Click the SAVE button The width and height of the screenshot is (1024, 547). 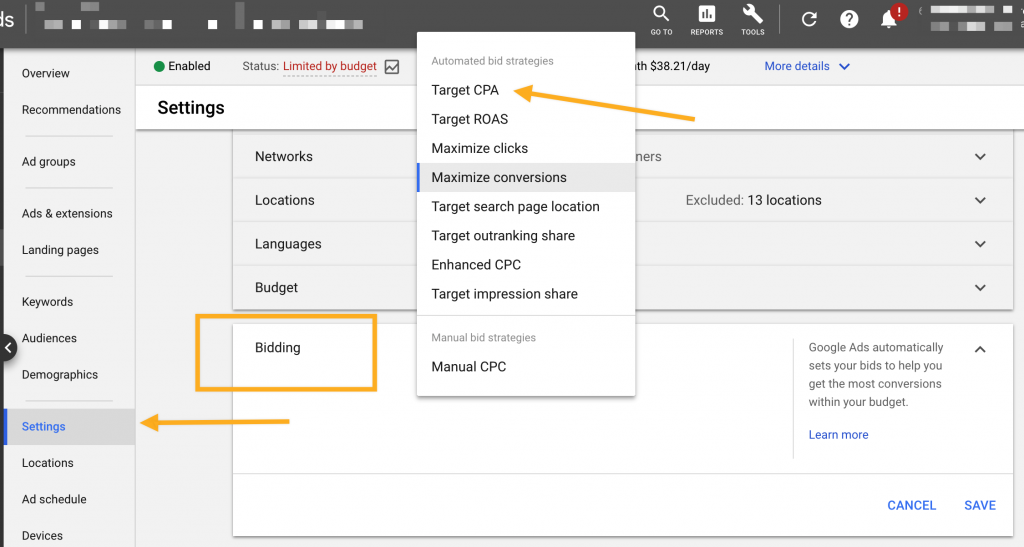[980, 505]
